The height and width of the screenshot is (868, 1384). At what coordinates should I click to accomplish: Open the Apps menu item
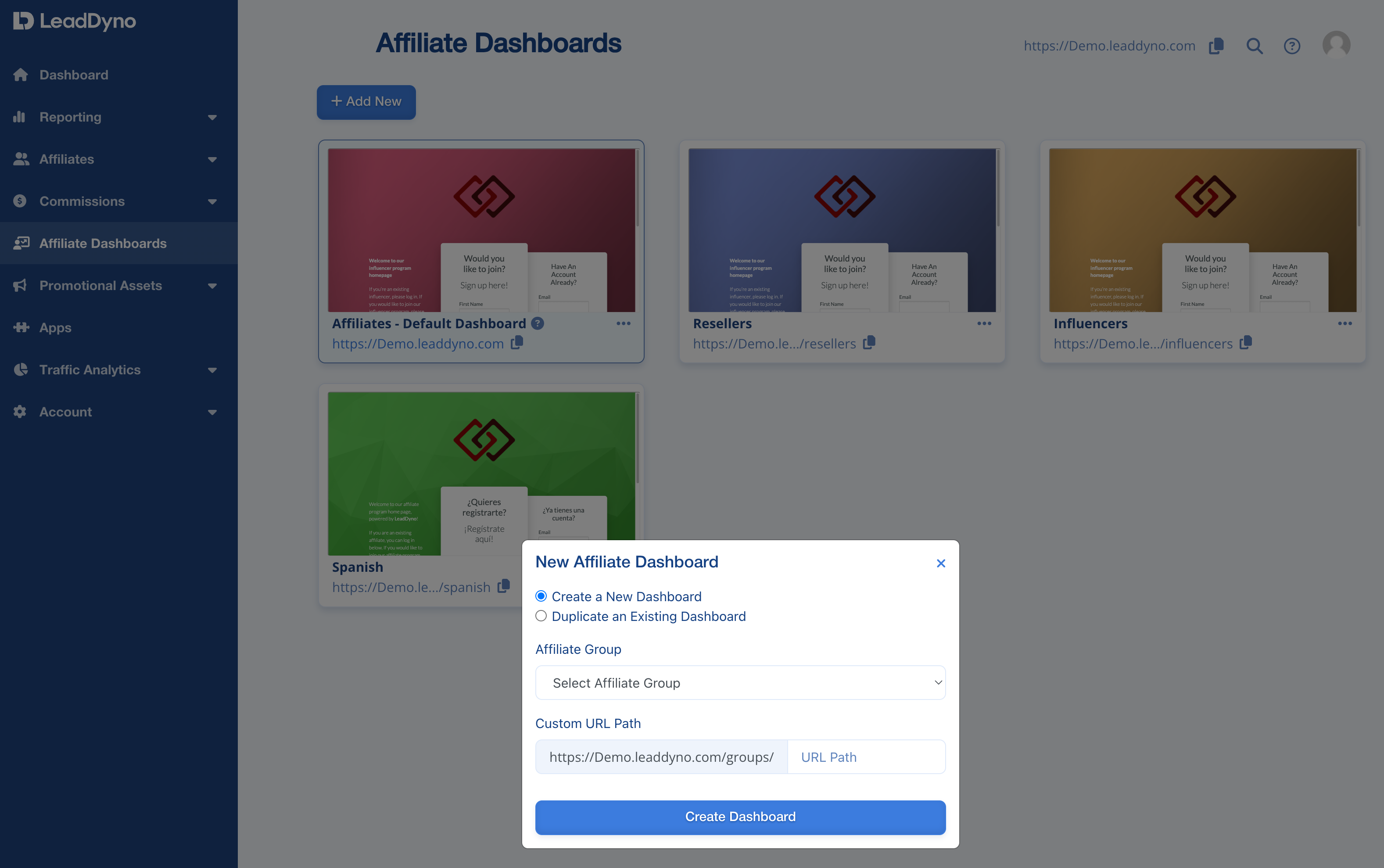pyautogui.click(x=56, y=327)
